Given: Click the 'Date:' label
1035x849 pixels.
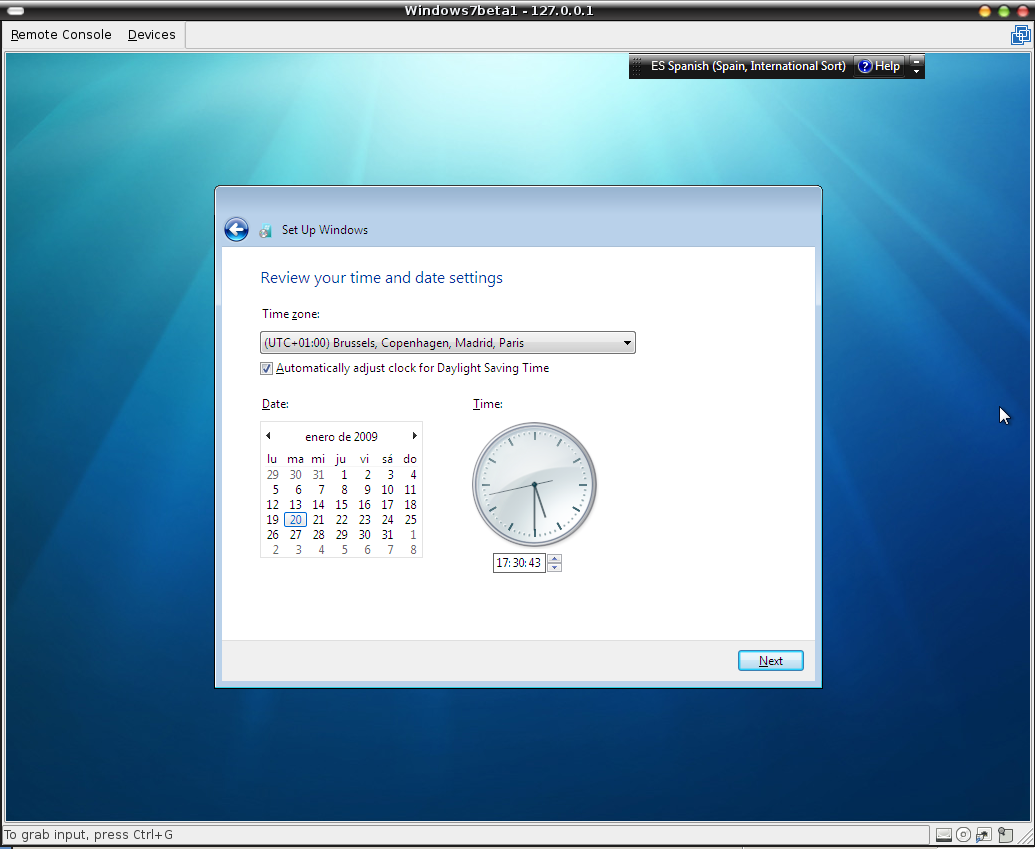Looking at the screenshot, I should [275, 404].
